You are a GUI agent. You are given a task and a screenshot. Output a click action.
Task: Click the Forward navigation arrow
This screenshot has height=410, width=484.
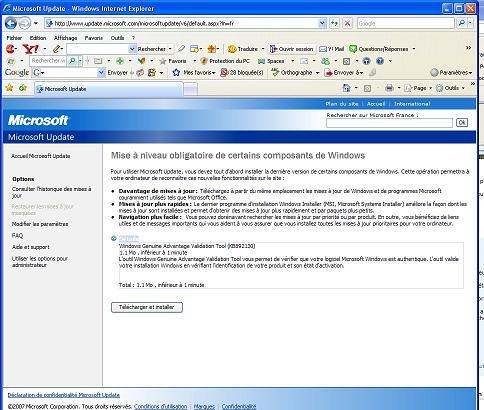(x=24, y=23)
